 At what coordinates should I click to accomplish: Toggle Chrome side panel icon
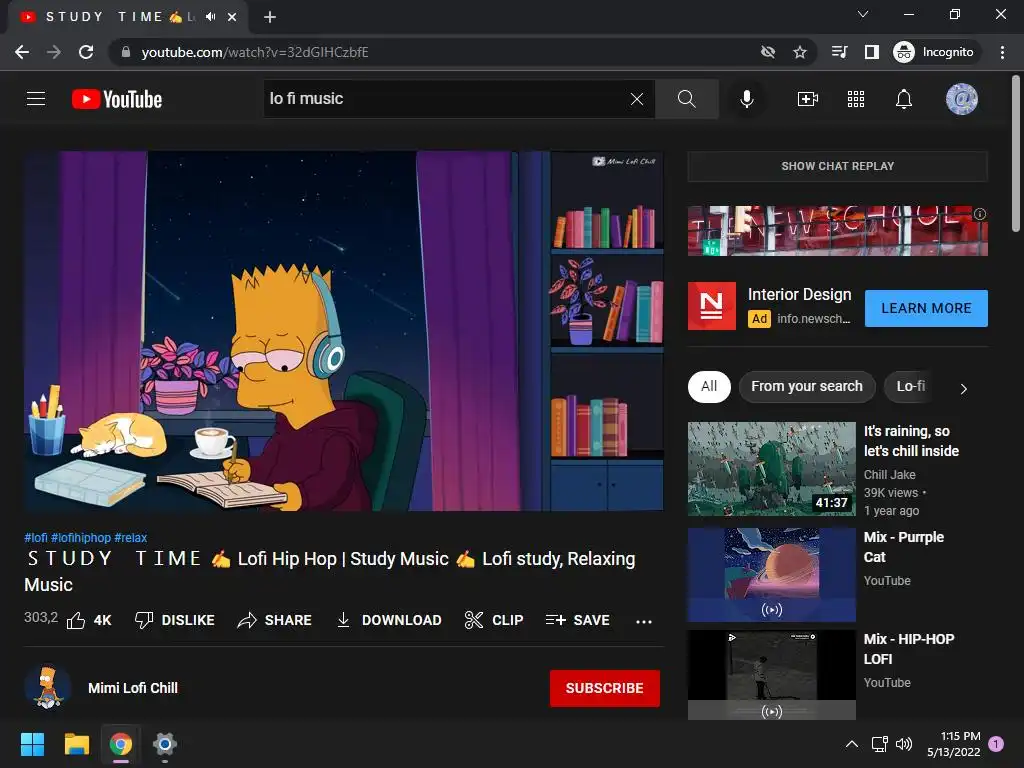point(872,52)
